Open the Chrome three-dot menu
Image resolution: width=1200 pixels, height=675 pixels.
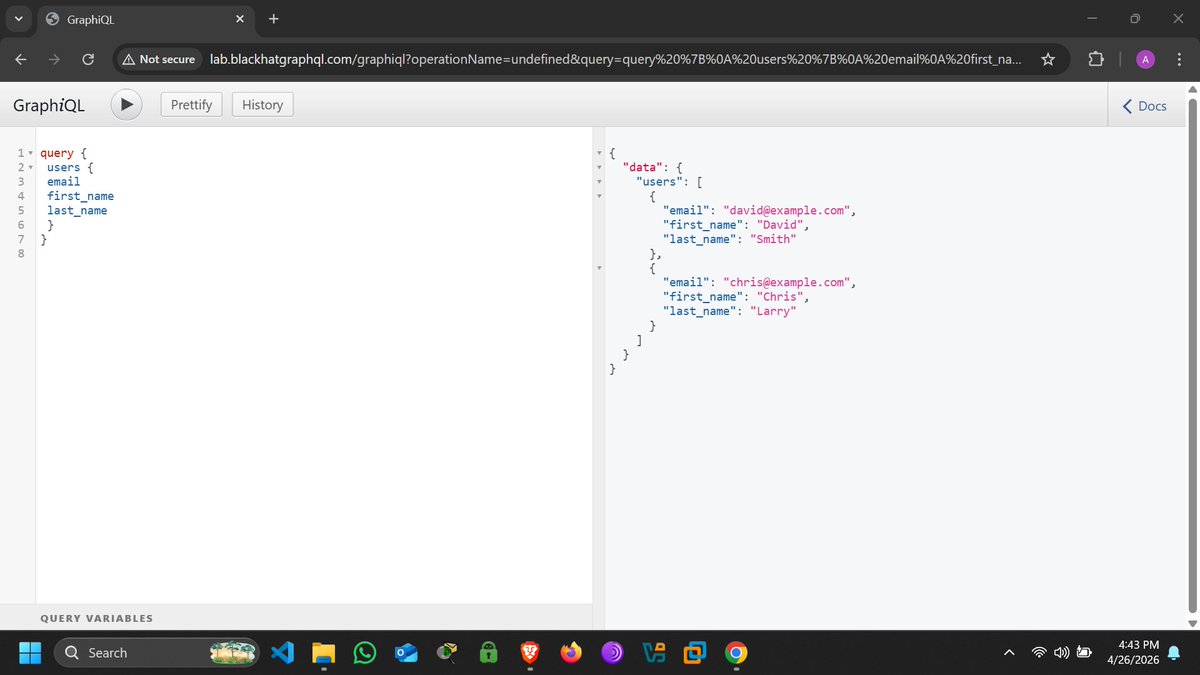[1178, 60]
